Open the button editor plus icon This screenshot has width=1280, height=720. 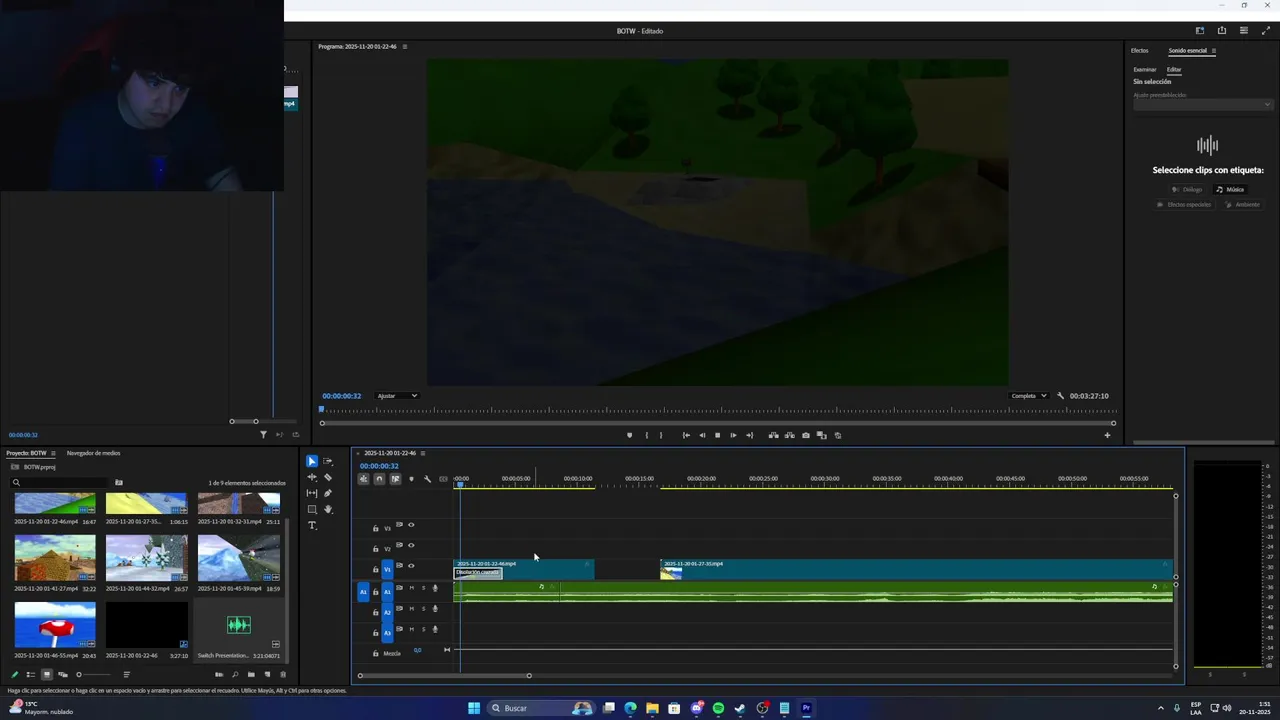tap(1107, 435)
